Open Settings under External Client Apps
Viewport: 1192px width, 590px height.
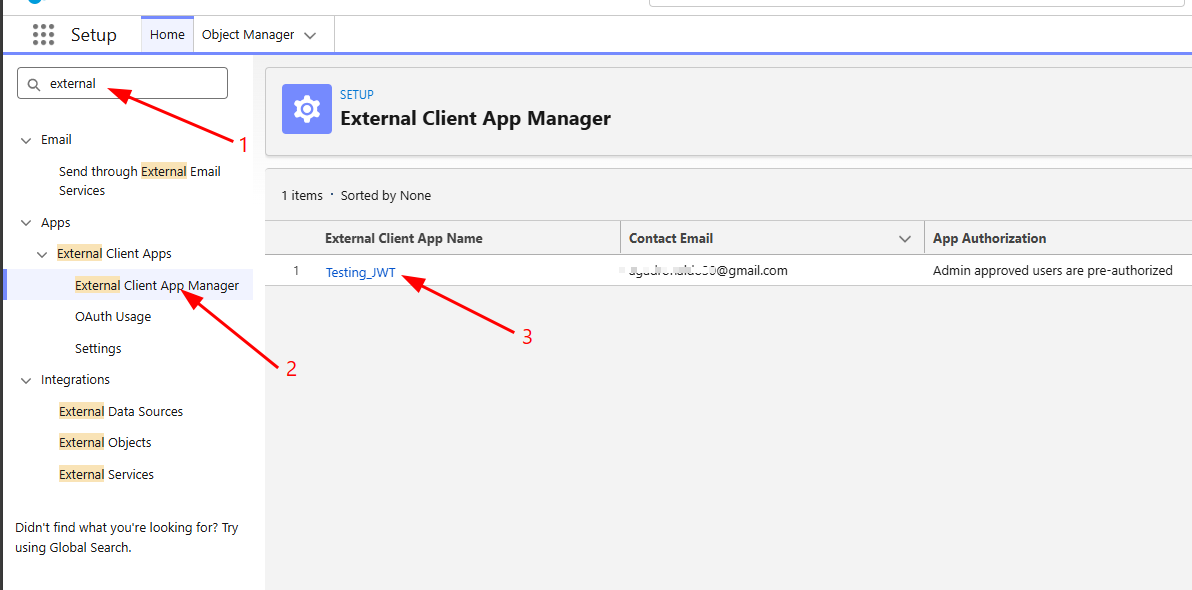98,349
